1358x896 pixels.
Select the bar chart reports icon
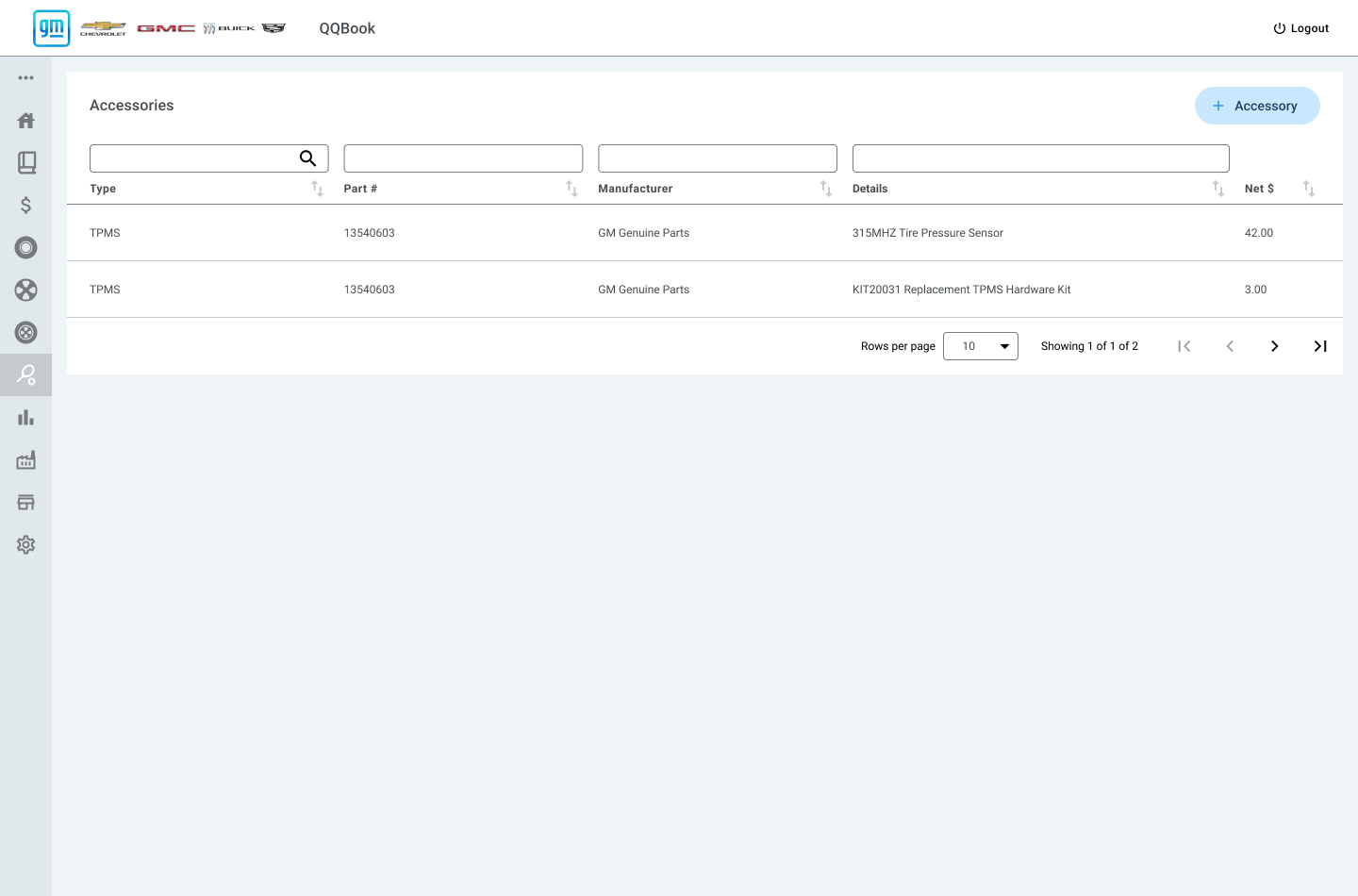pyautogui.click(x=25, y=418)
